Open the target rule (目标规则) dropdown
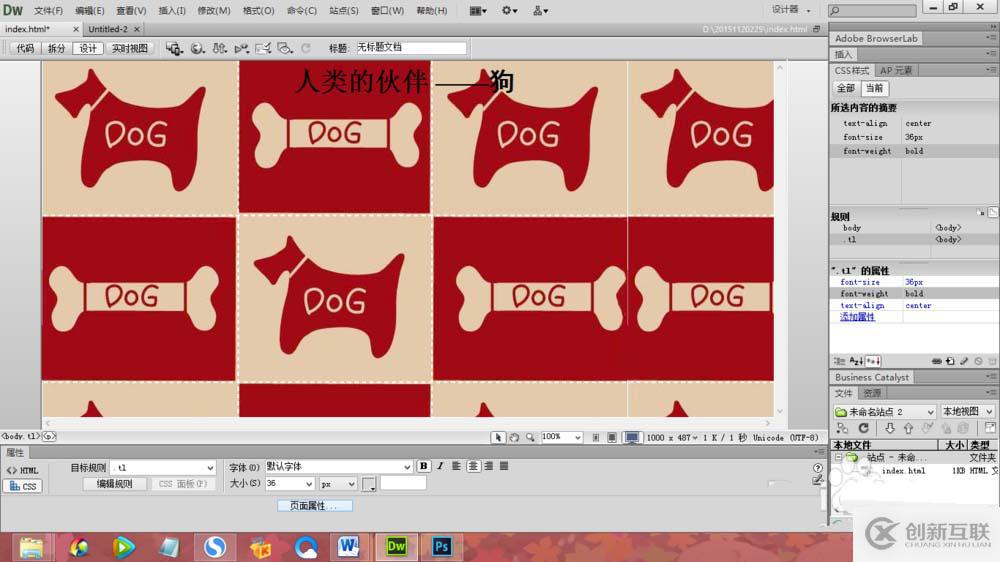Image resolution: width=1000 pixels, height=562 pixels. pyautogui.click(x=163, y=467)
